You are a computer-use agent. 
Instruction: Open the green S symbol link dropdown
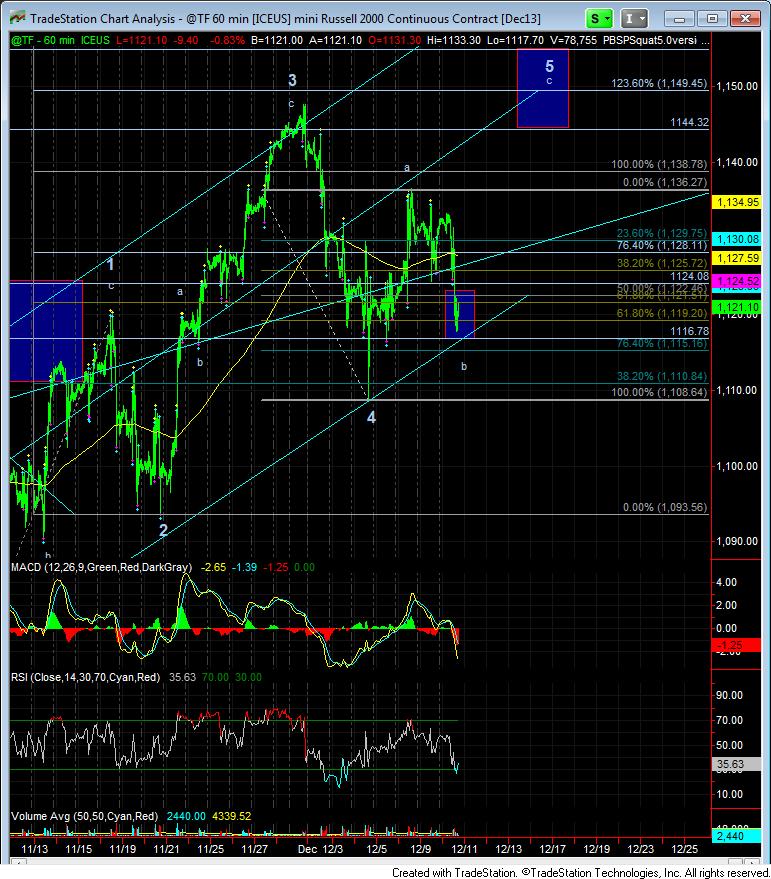point(599,18)
